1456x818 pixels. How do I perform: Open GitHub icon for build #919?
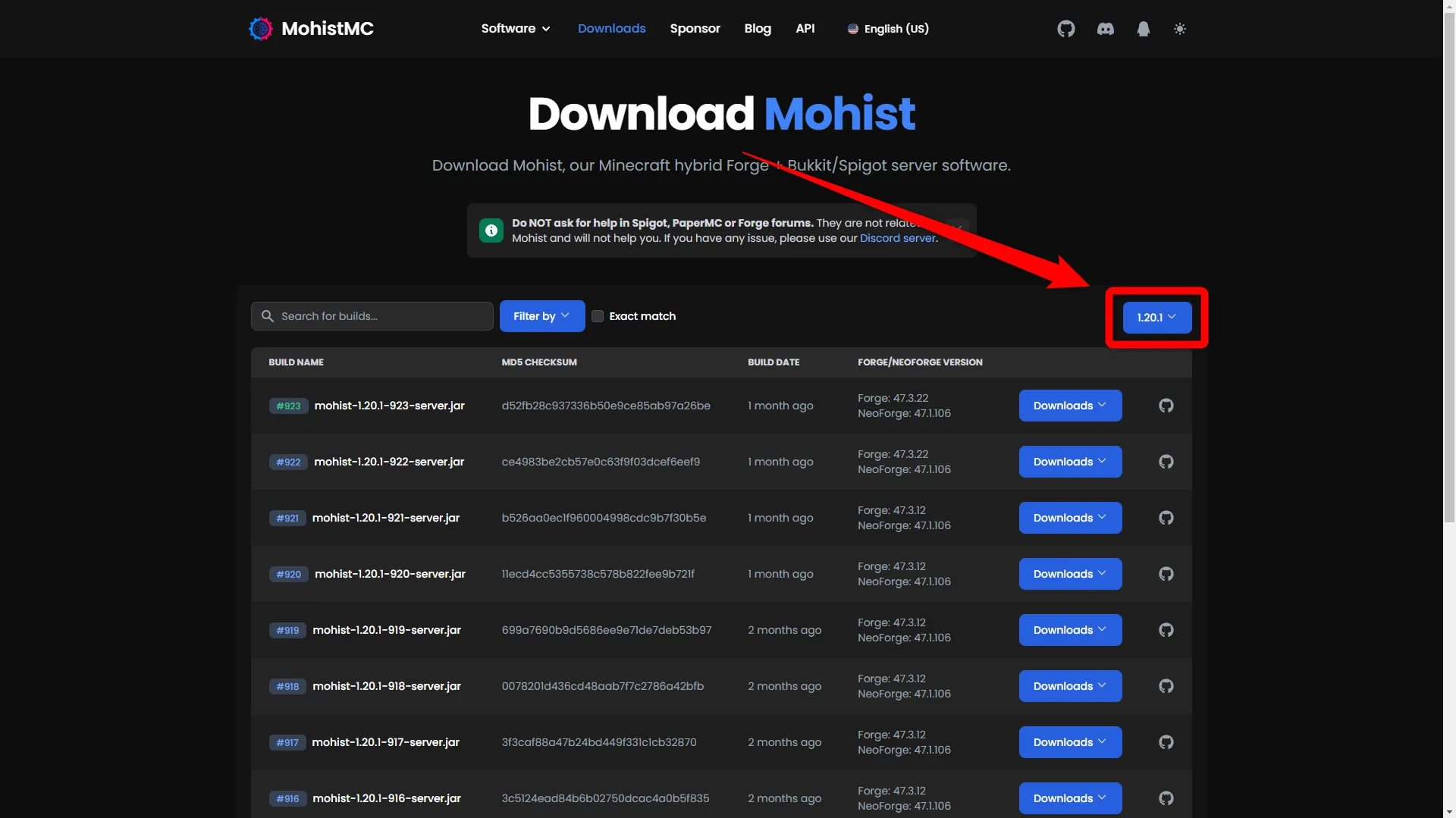tap(1166, 630)
